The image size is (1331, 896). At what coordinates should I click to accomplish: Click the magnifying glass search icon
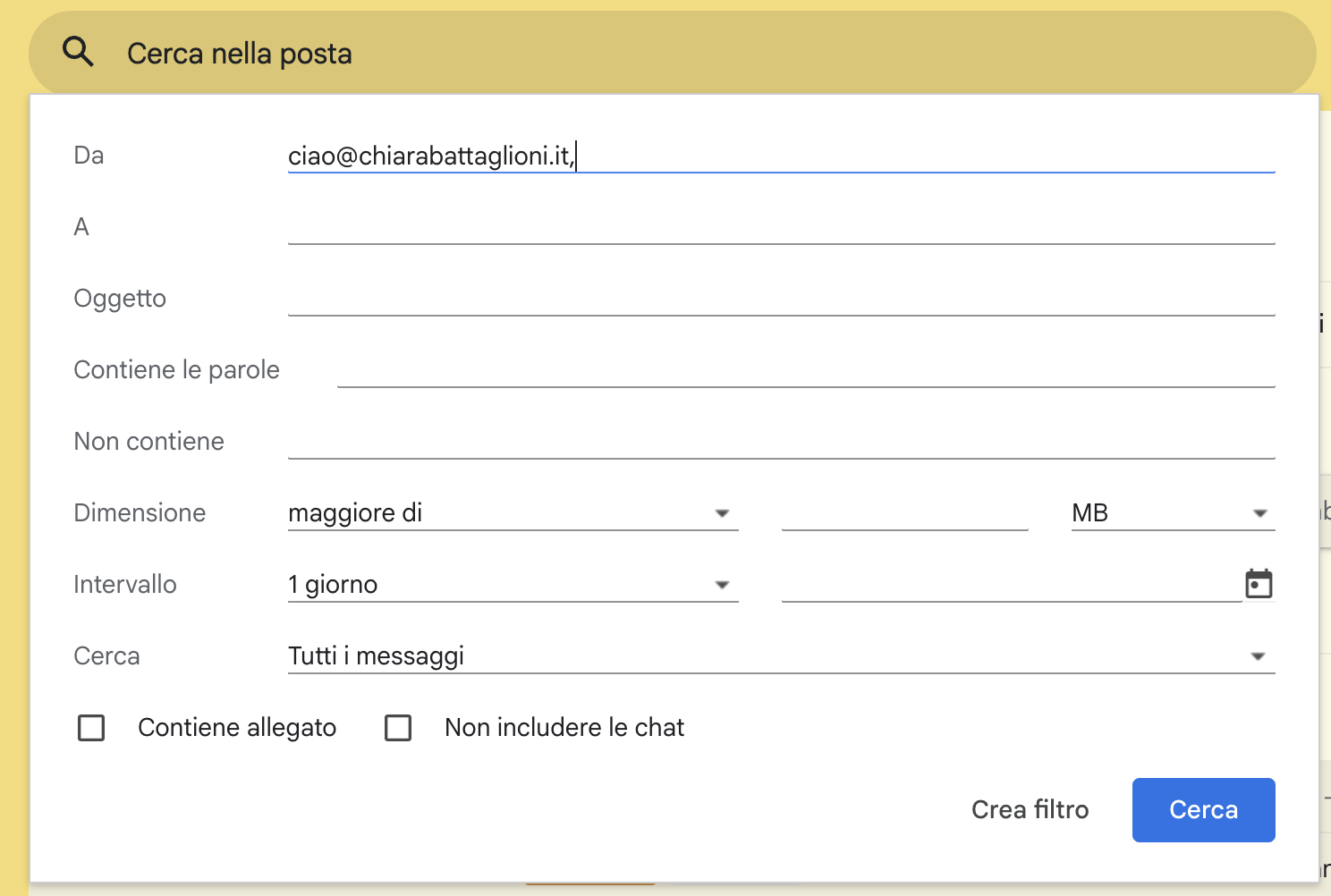pos(78,53)
